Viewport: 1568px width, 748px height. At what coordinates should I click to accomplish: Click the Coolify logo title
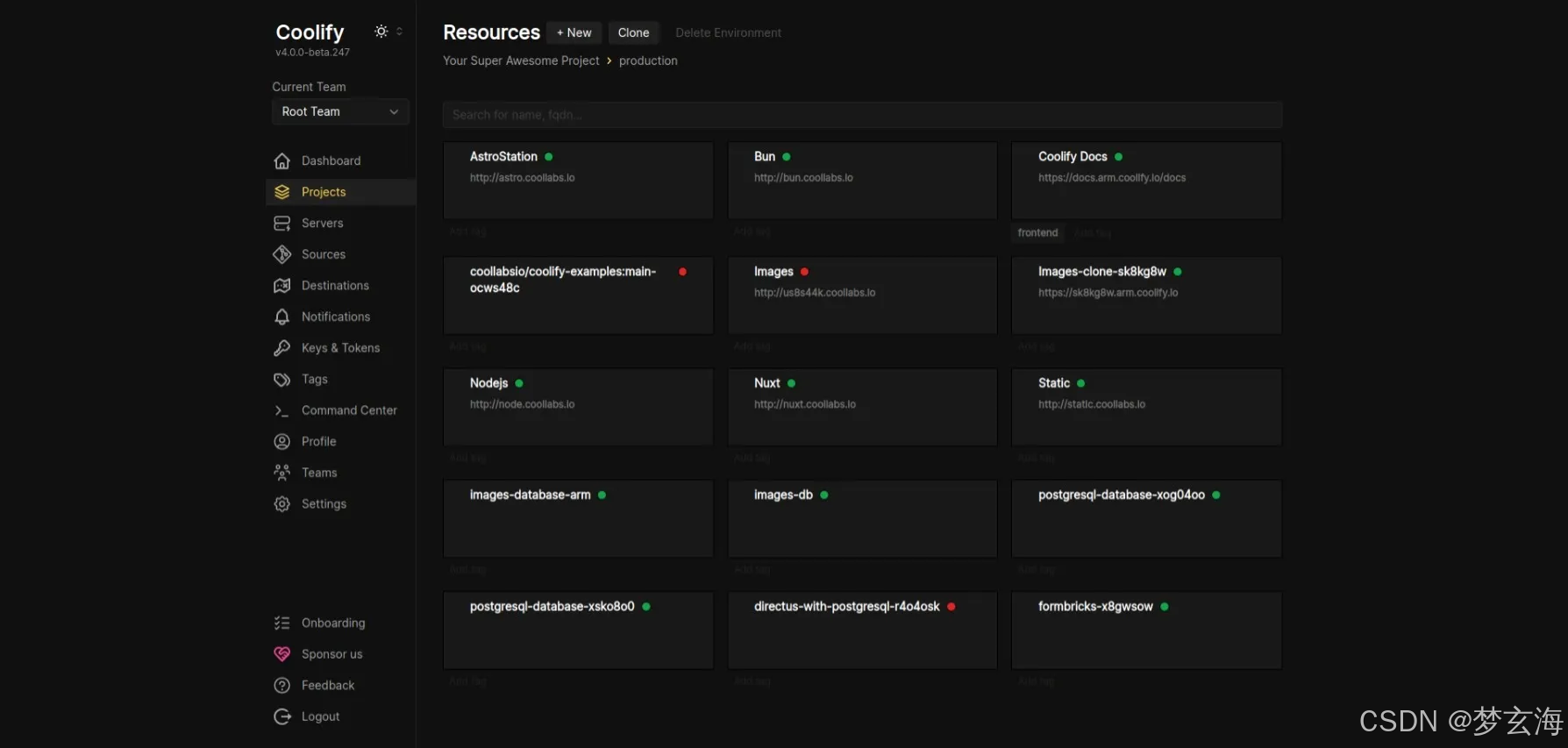310,32
